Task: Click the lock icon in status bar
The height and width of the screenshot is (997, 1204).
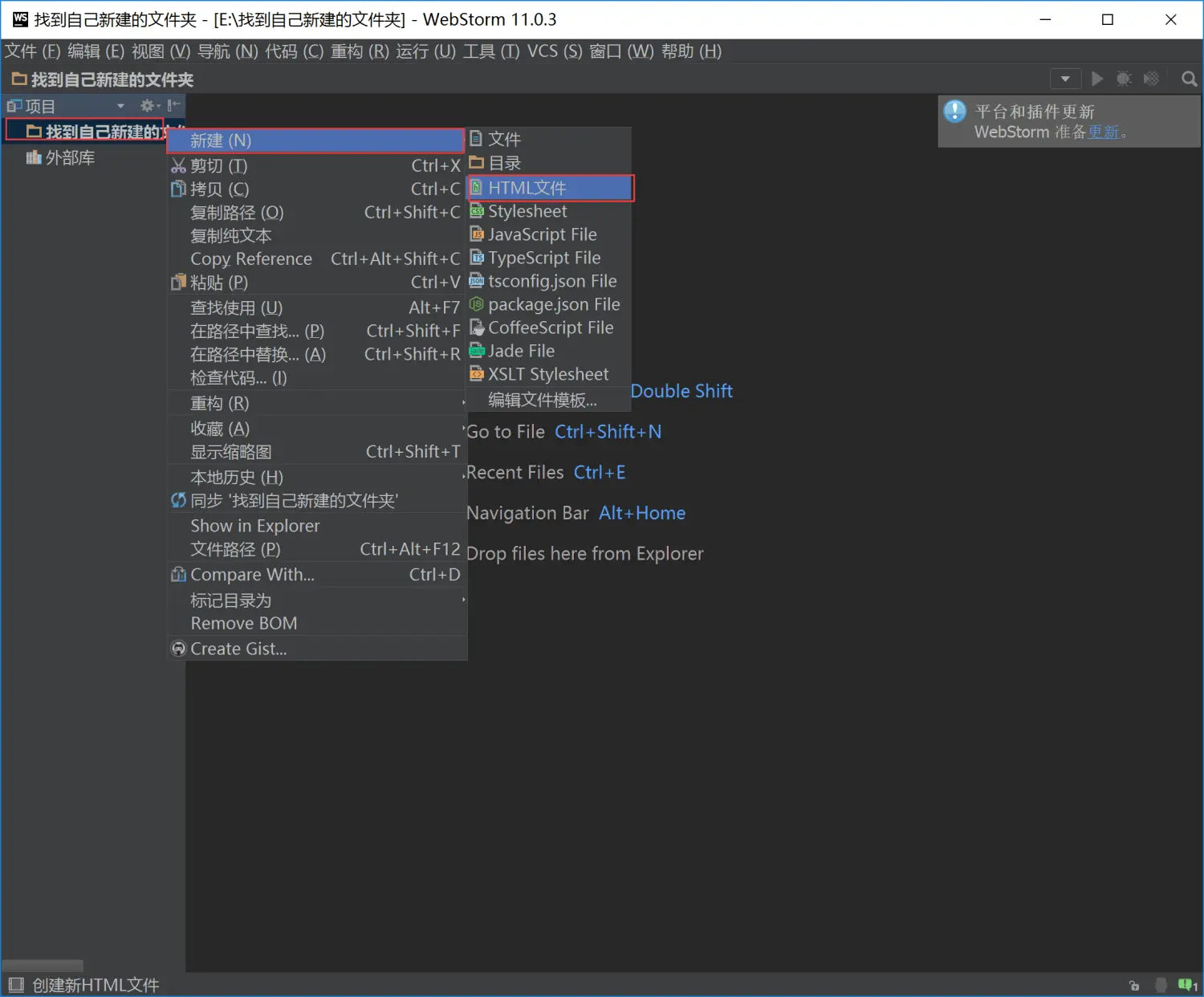Action: [1134, 985]
